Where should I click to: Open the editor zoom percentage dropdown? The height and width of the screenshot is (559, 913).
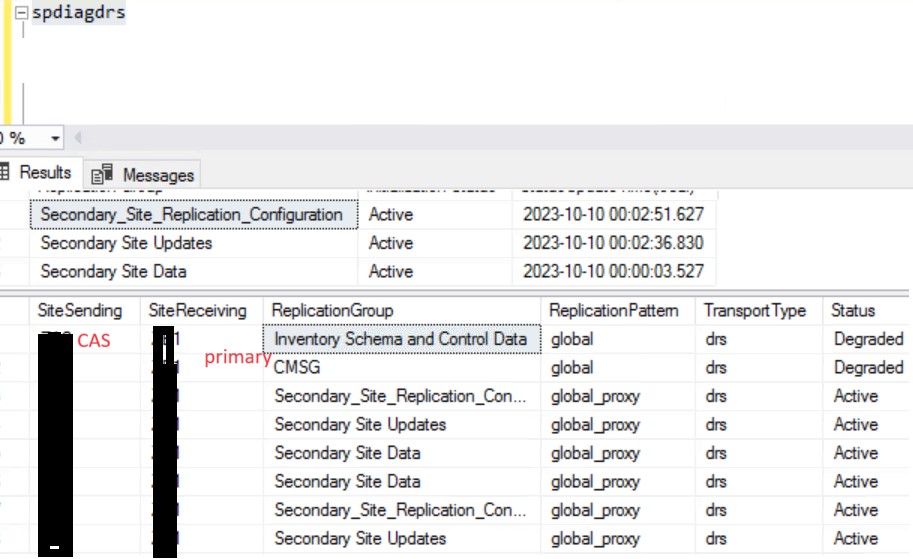click(x=55, y=139)
